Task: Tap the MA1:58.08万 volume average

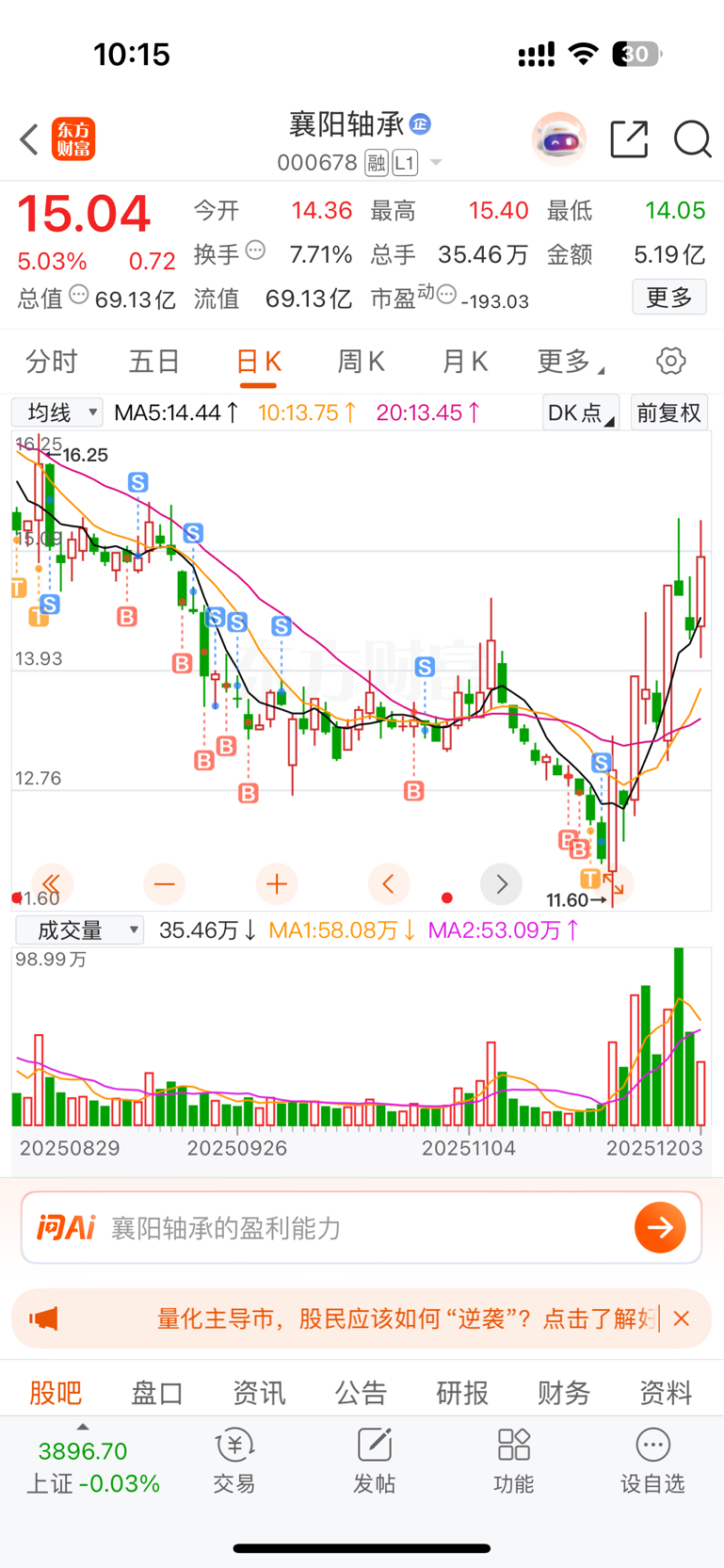Action: [x=343, y=930]
